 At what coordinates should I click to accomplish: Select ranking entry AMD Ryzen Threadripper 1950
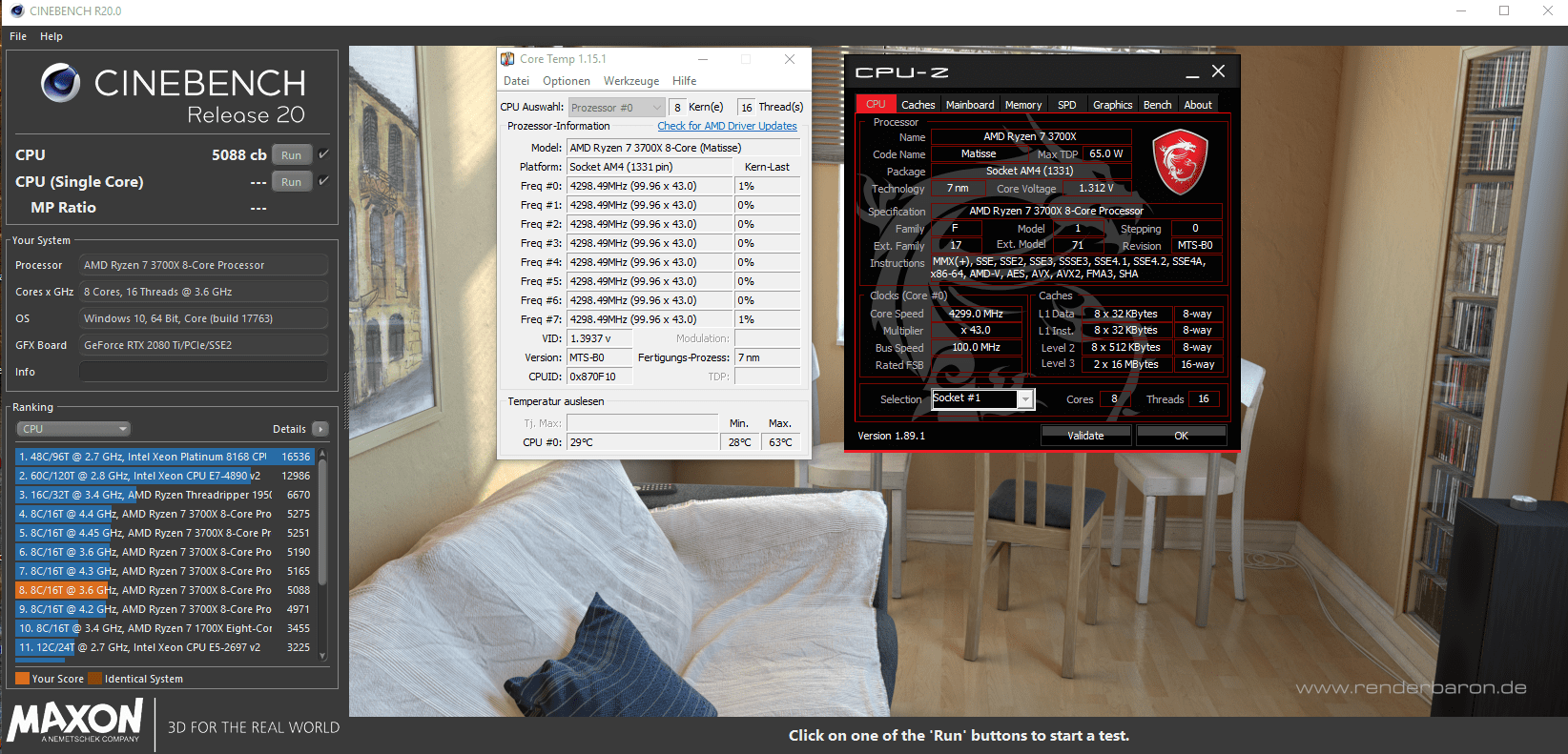click(x=163, y=495)
